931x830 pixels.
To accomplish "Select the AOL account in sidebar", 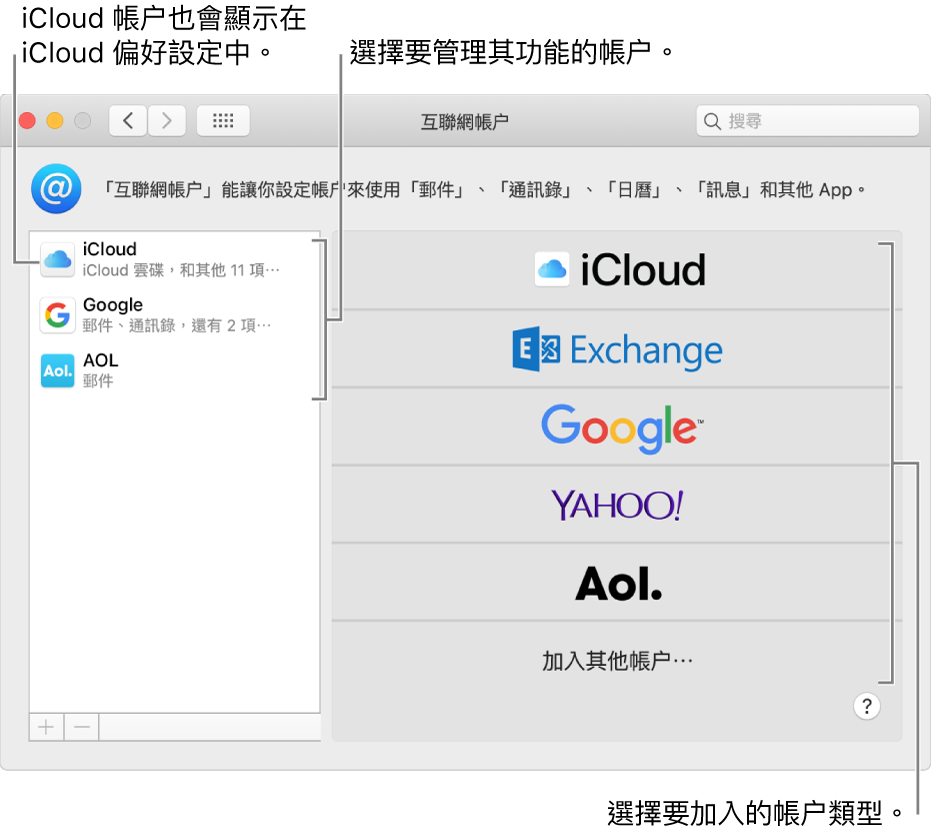I will 175,370.
